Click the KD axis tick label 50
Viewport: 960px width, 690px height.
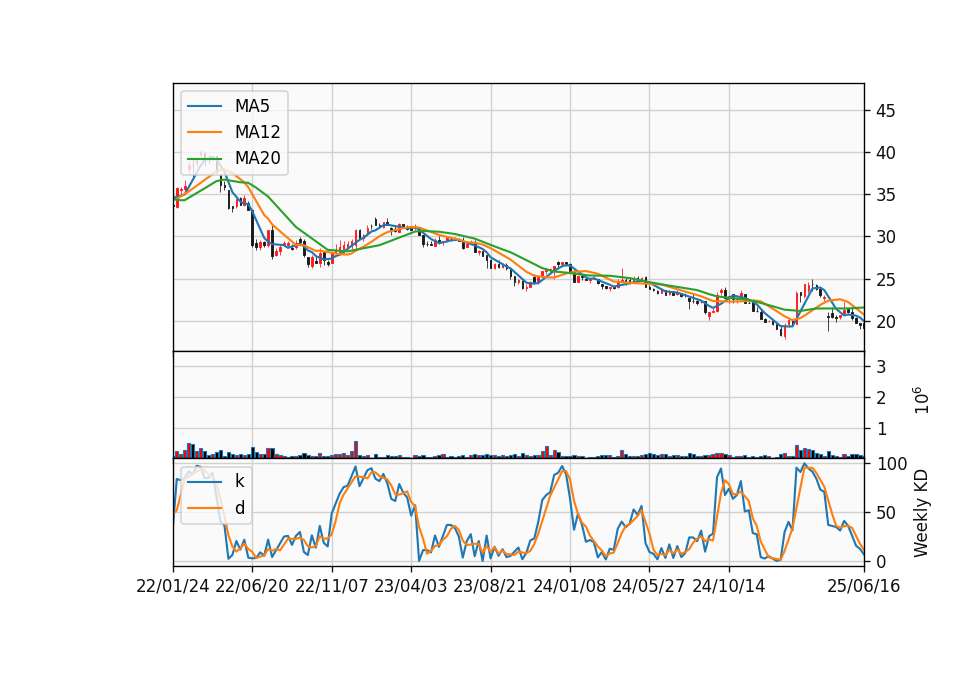pyautogui.click(x=887, y=513)
